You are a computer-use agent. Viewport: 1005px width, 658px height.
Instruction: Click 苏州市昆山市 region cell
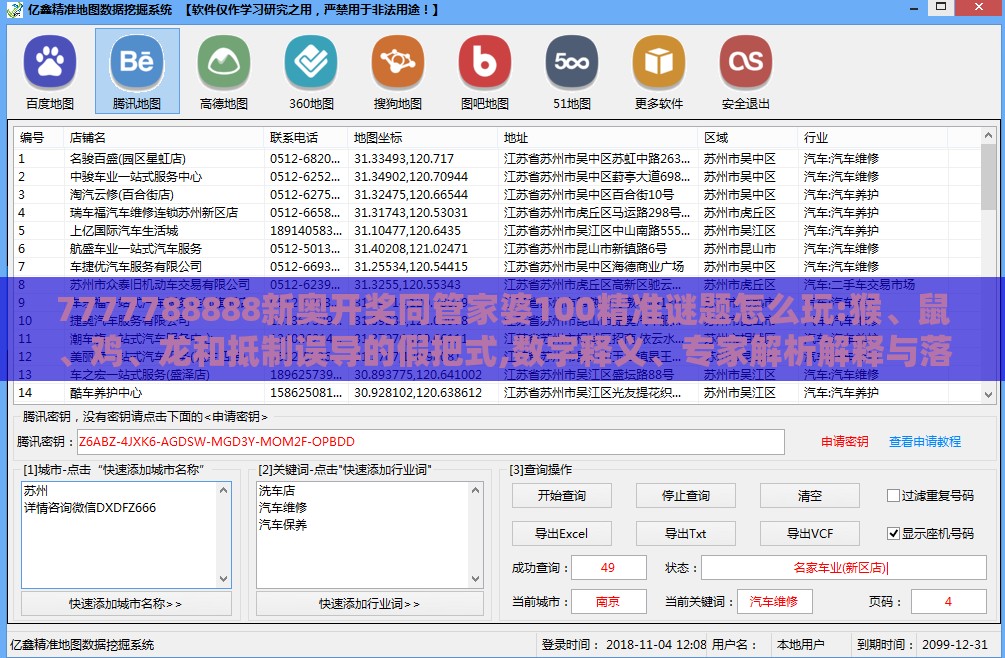pos(740,248)
